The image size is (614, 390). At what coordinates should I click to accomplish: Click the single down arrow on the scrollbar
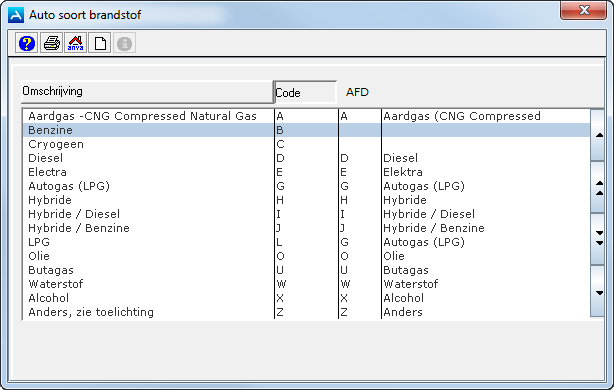599,292
